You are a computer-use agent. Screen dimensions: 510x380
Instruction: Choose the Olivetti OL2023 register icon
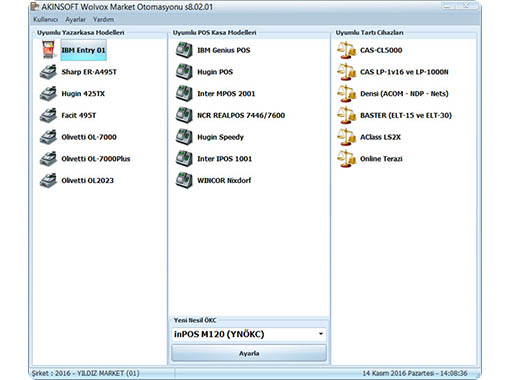pos(48,180)
